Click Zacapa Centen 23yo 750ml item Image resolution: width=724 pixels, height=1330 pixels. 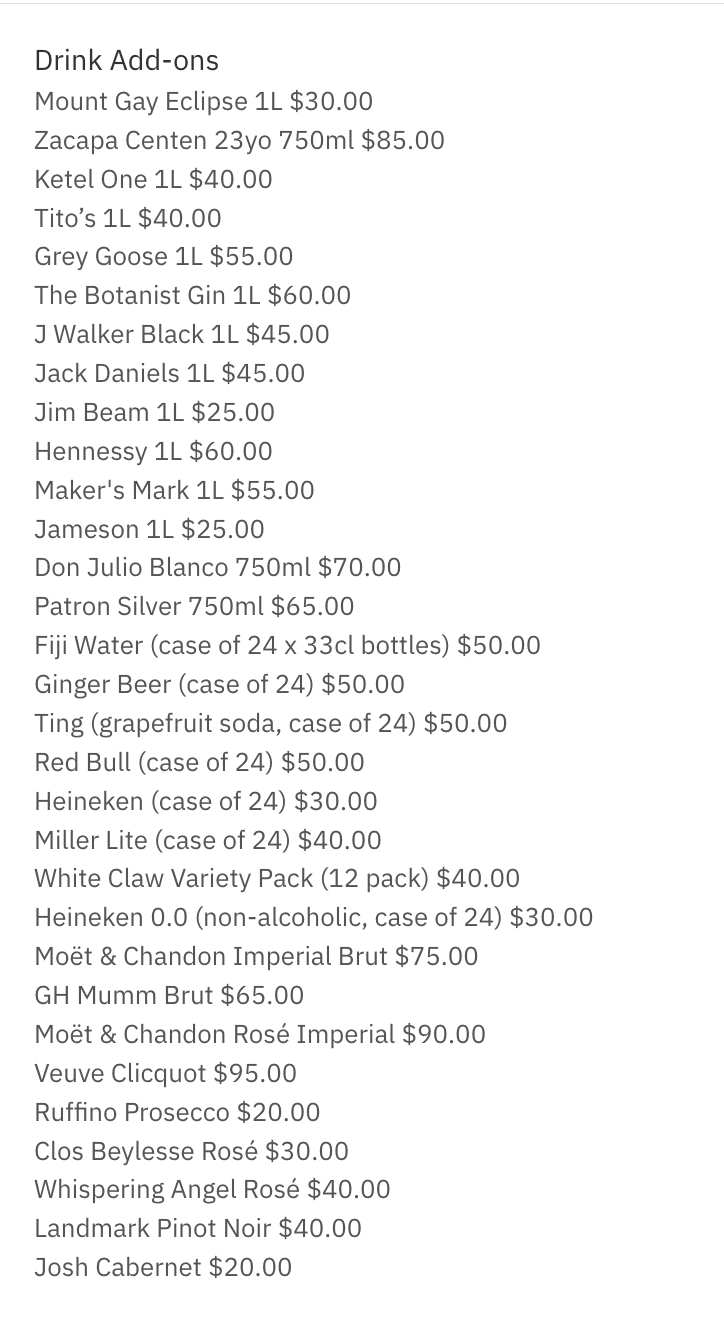pos(239,141)
